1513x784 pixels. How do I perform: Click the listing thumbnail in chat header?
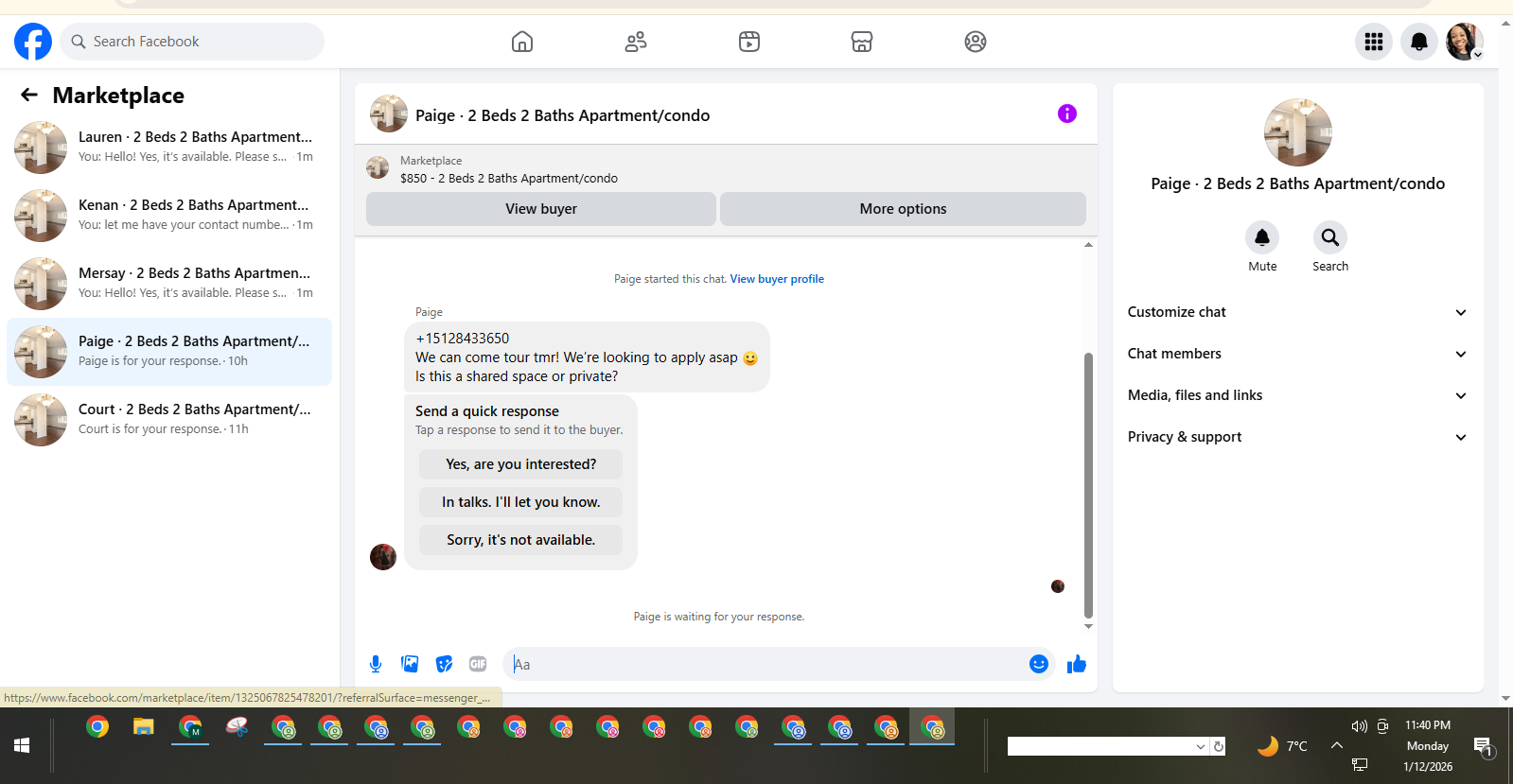pyautogui.click(x=378, y=168)
